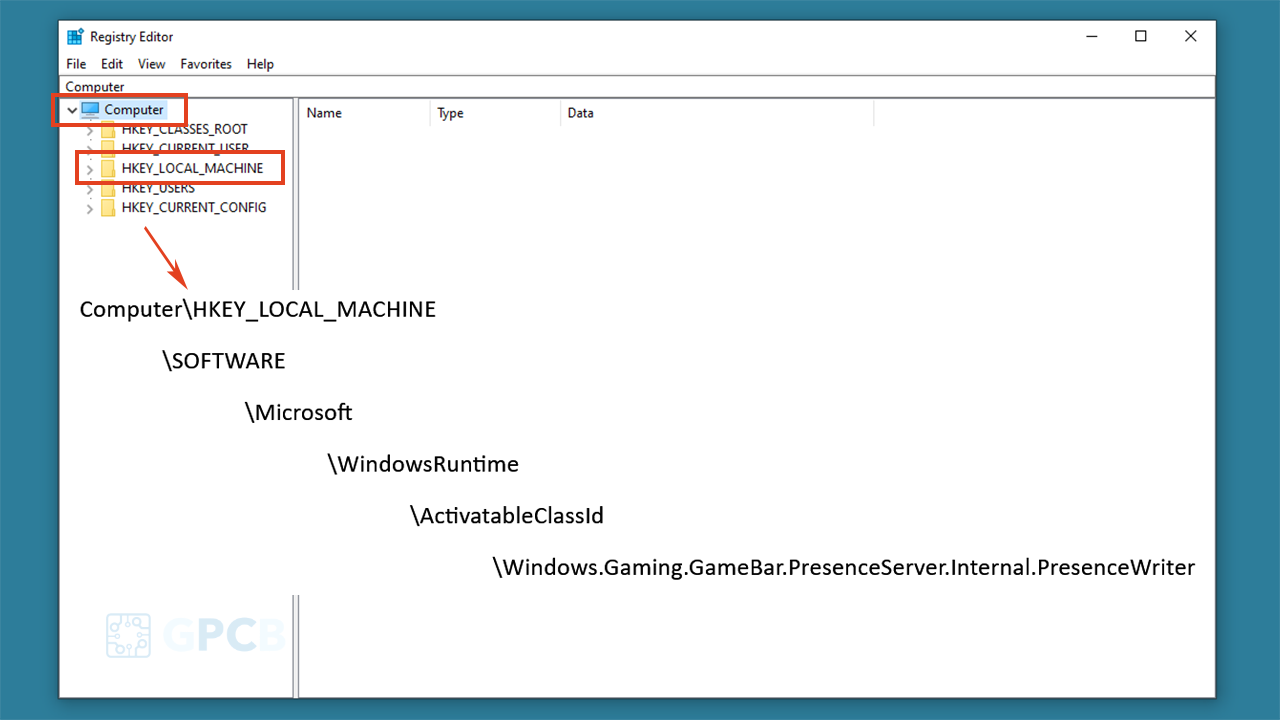Minimize the Registry Editor window
This screenshot has height=720, width=1280.
(x=1091, y=36)
